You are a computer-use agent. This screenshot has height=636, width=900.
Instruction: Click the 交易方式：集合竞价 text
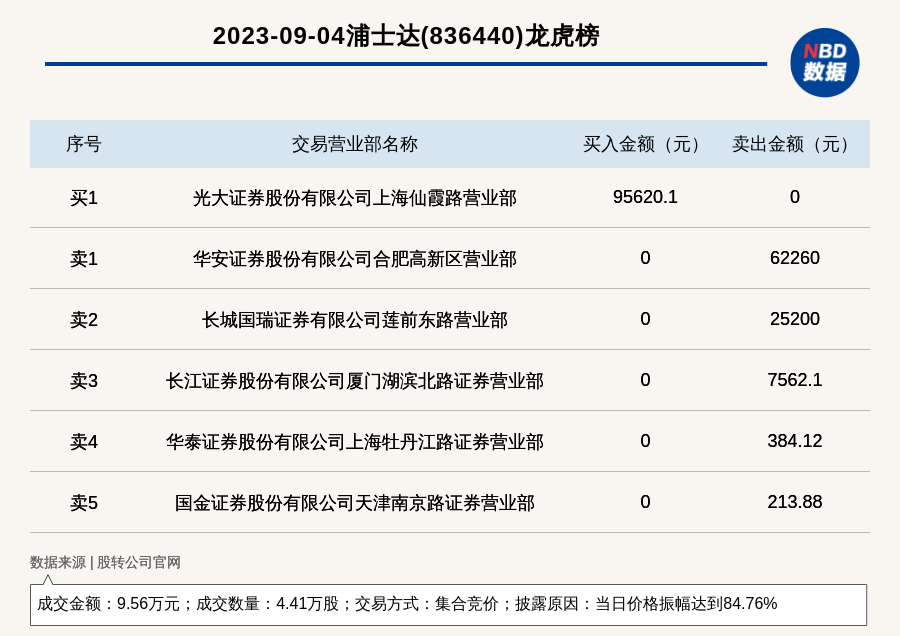pos(426,604)
